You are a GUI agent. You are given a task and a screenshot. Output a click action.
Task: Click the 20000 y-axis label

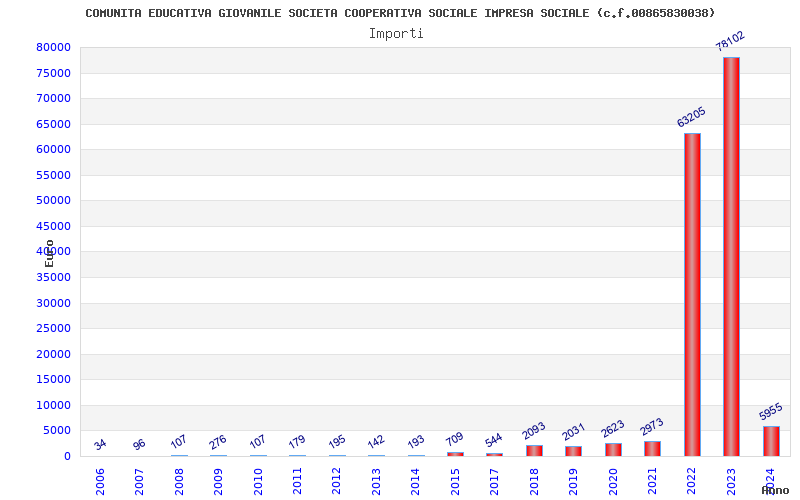(54, 354)
